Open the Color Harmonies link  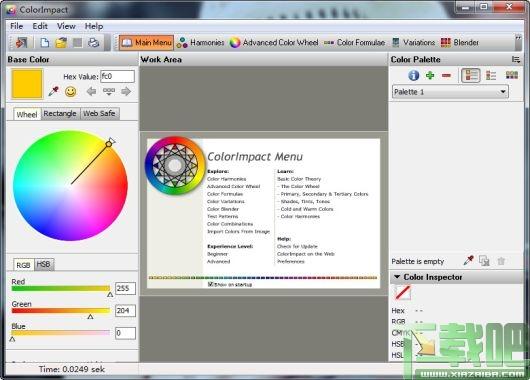tap(226, 179)
